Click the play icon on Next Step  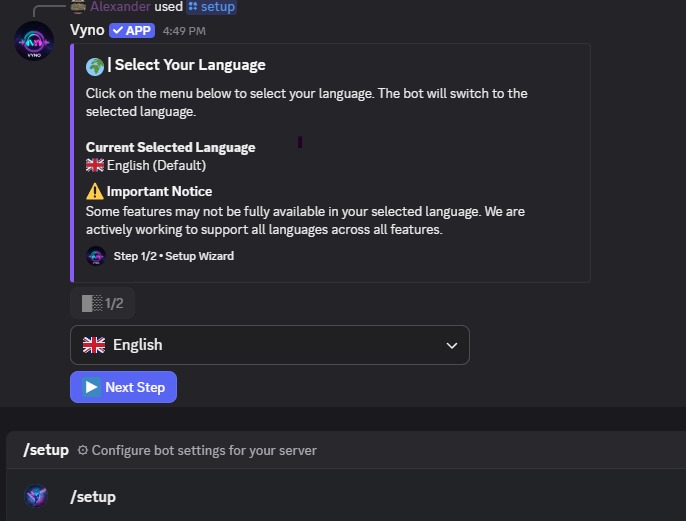click(x=92, y=387)
